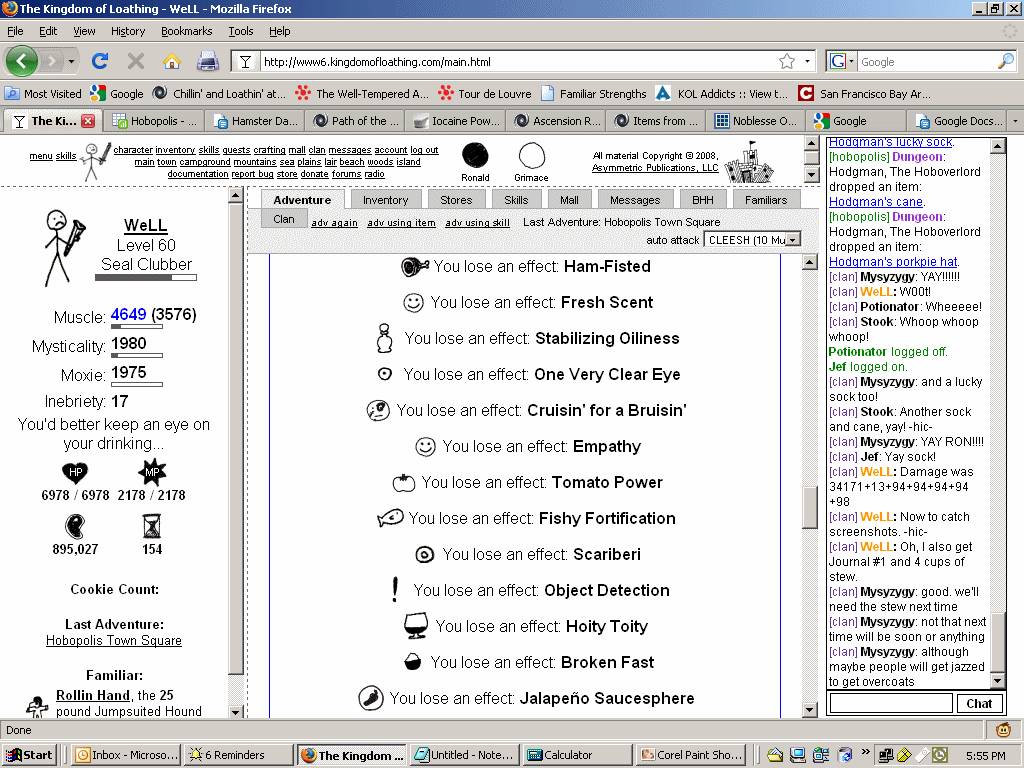This screenshot has width=1024, height=768.
Task: Click the browser home icon
Action: pos(171,61)
